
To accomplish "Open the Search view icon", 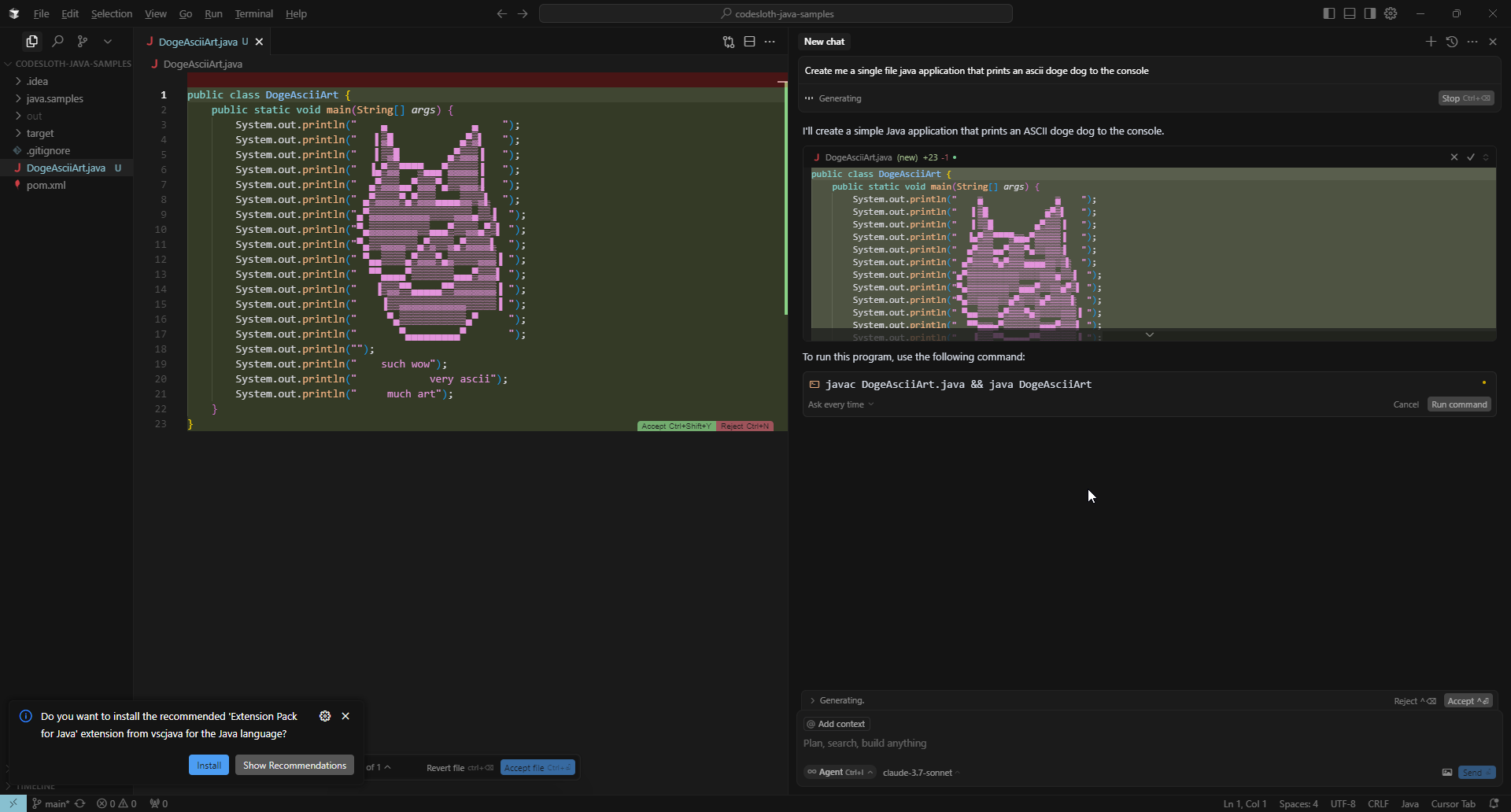I will (57, 41).
